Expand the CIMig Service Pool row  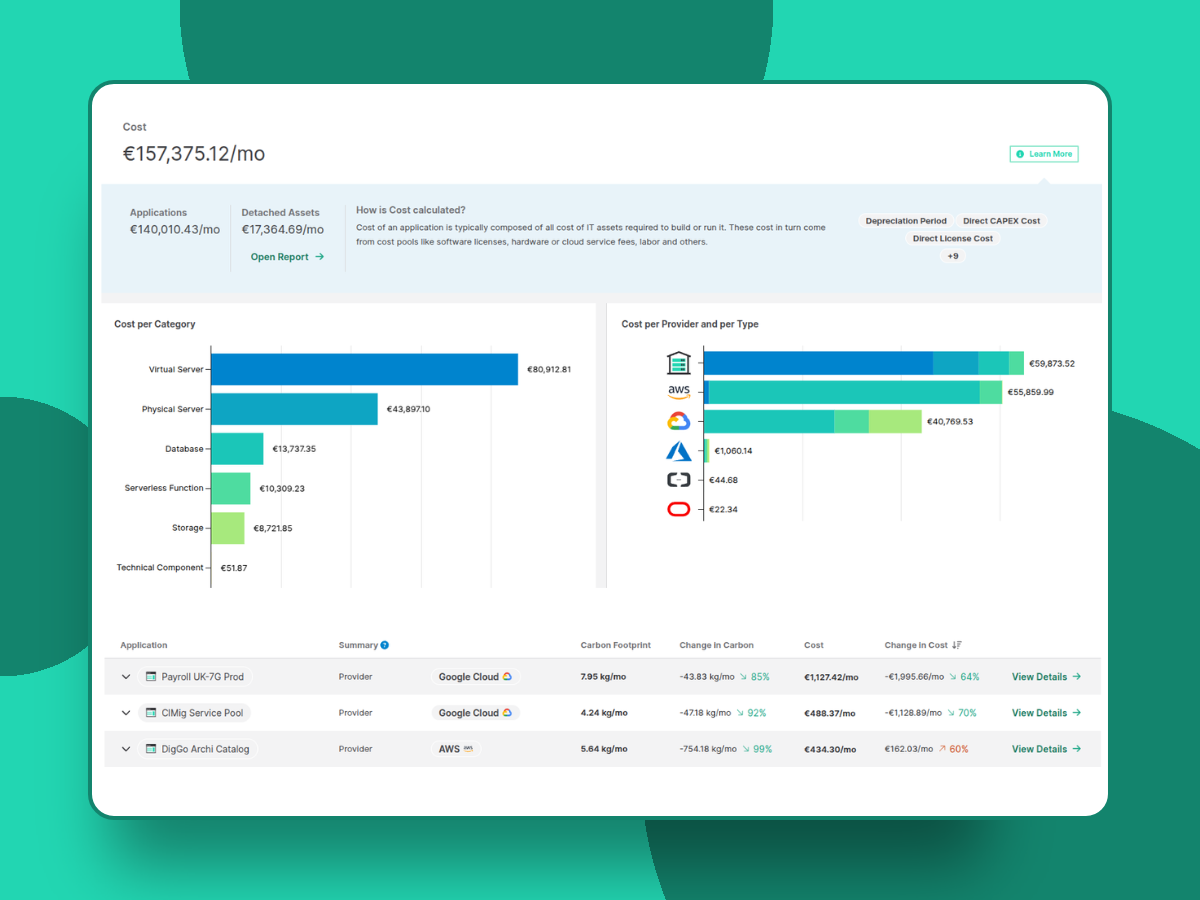click(126, 713)
